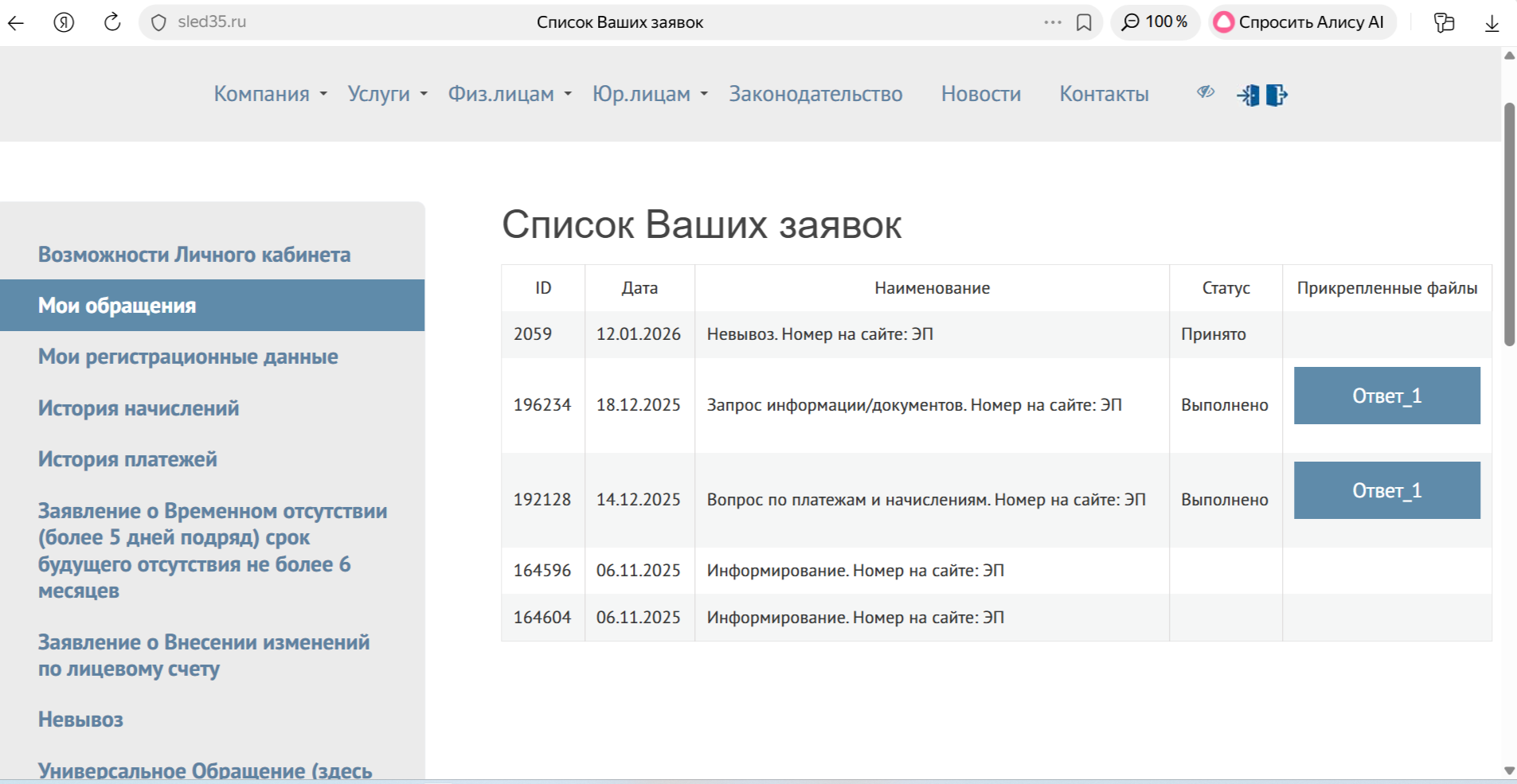Click the shield site protection icon
The height and width of the screenshot is (784, 1517).
coord(158,22)
